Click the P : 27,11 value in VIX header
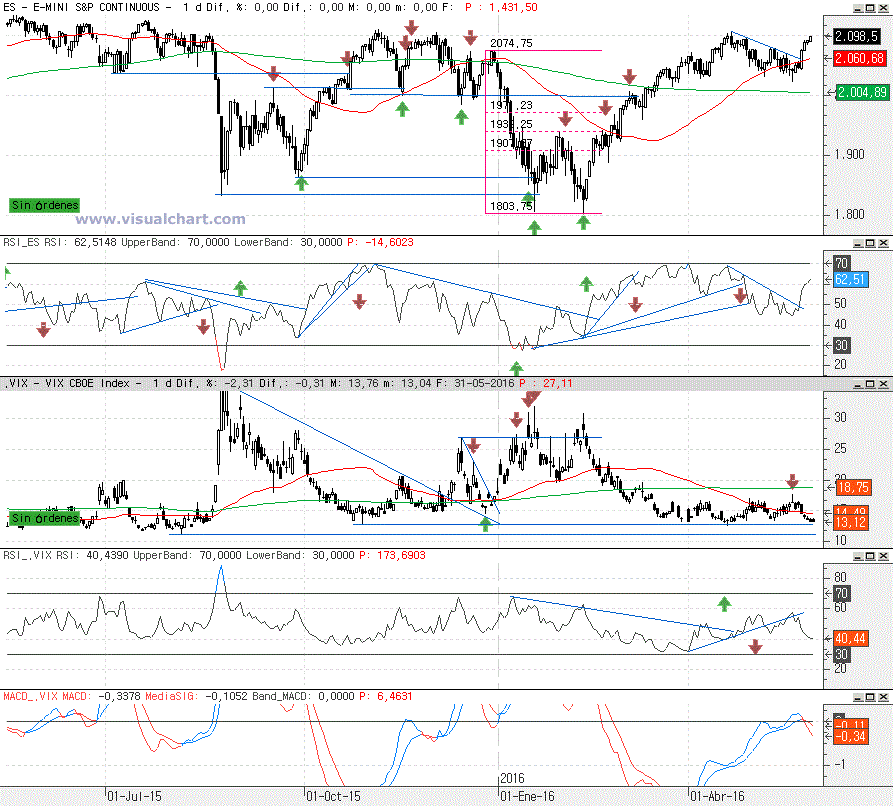Image resolution: width=893 pixels, height=806 pixels. (x=546, y=383)
